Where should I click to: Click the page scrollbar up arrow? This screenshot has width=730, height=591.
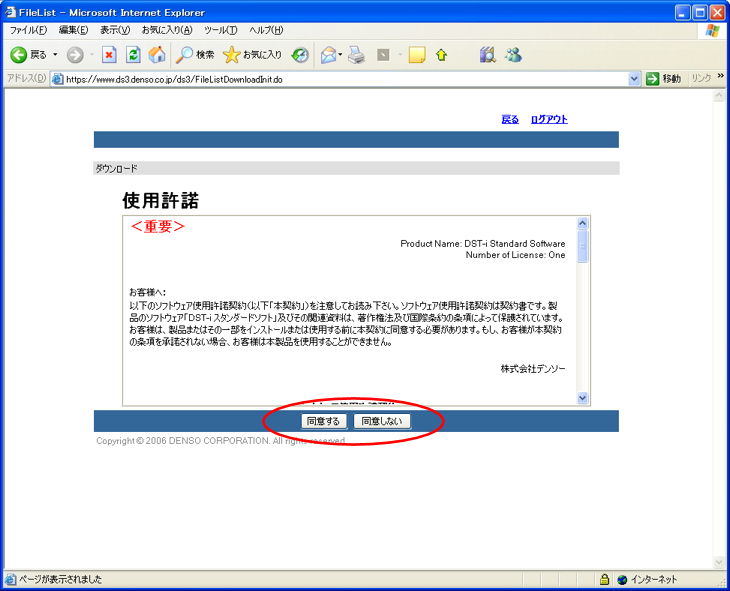point(719,95)
